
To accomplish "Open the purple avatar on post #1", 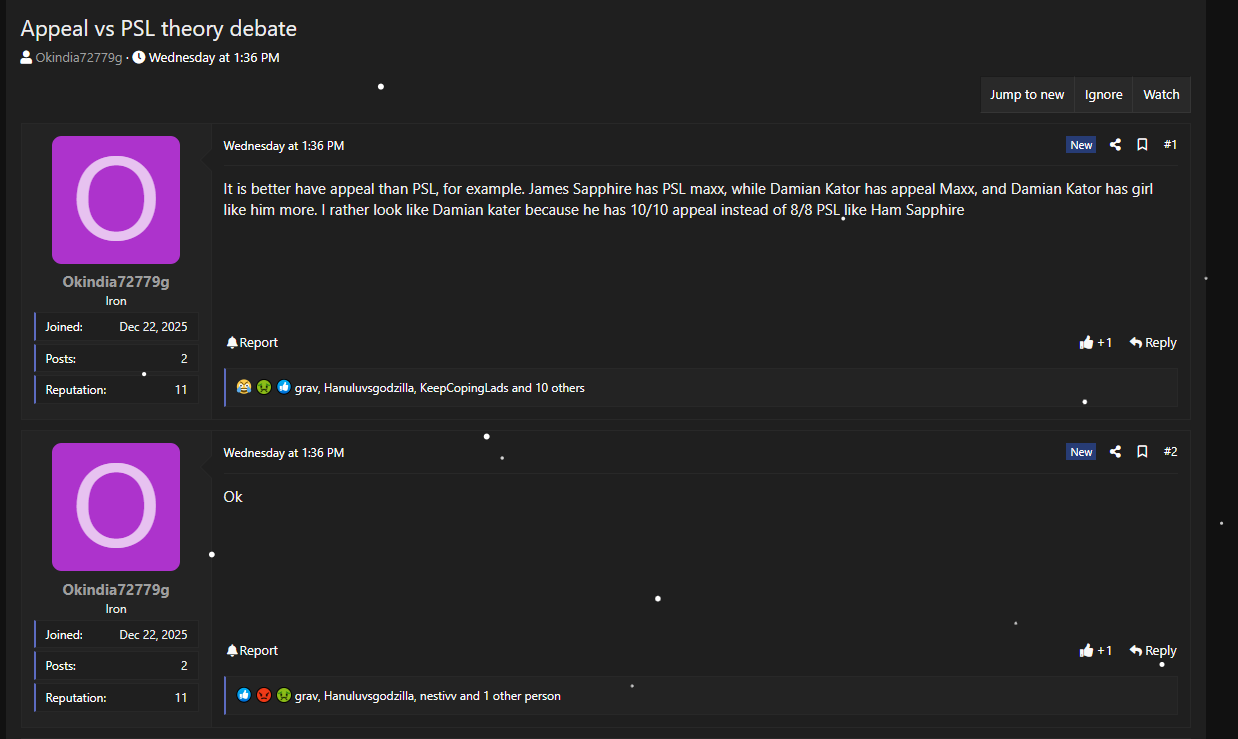I will (116, 200).
